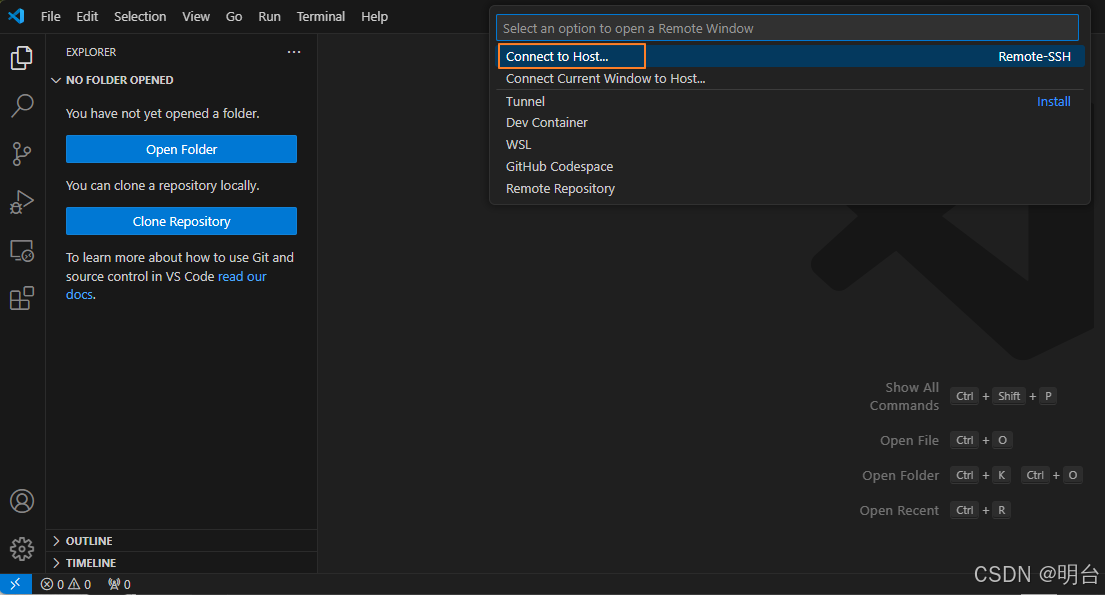The image size is (1105, 595).
Task: Click 'You can clone a repository locally' text
Action: (163, 185)
